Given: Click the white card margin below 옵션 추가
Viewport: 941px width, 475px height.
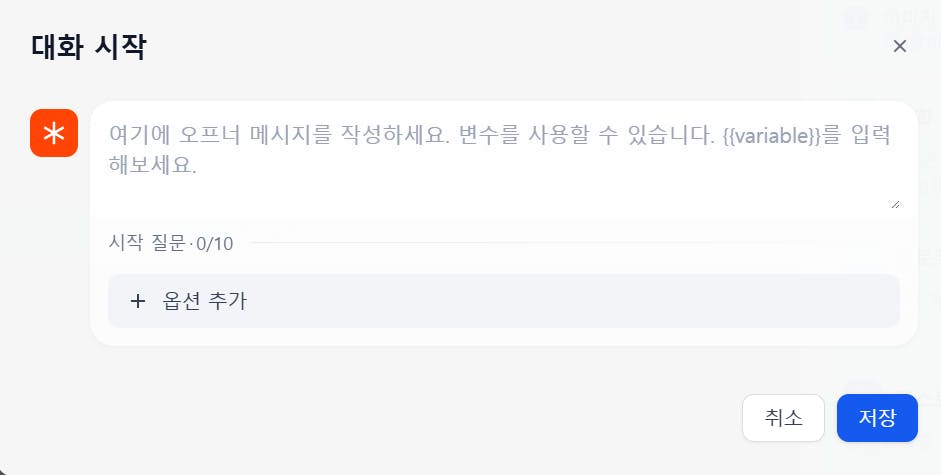Looking at the screenshot, I should pyautogui.click(x=500, y=336).
